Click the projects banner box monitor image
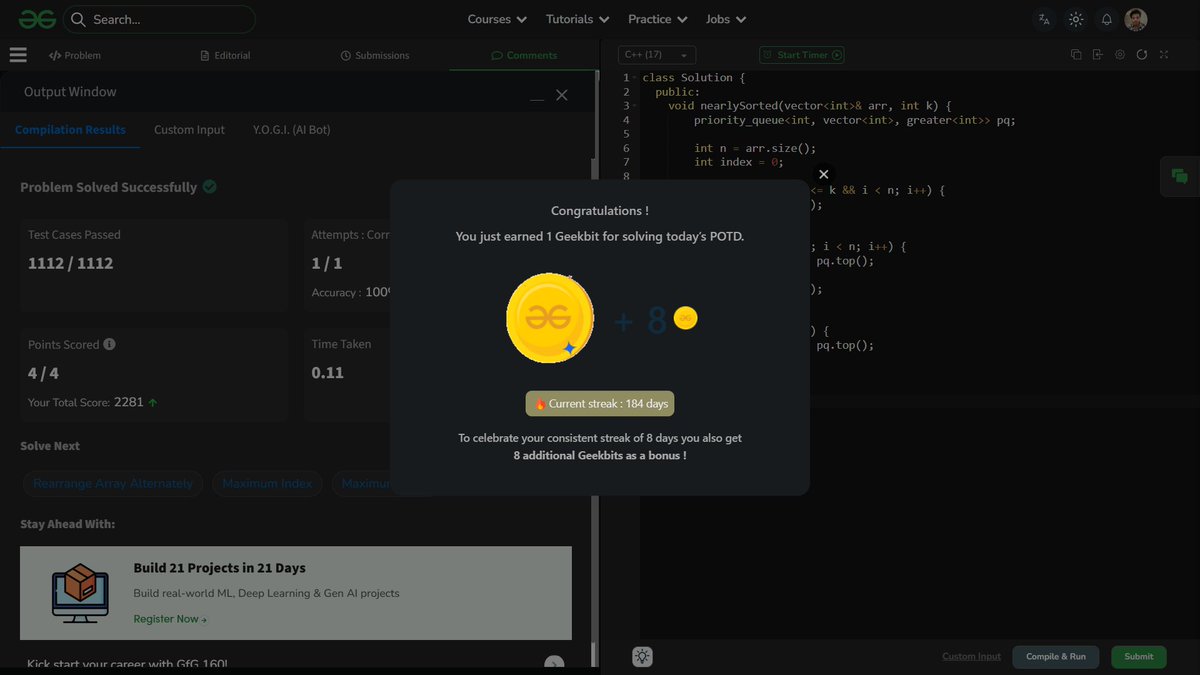The image size is (1200, 675). [80, 593]
